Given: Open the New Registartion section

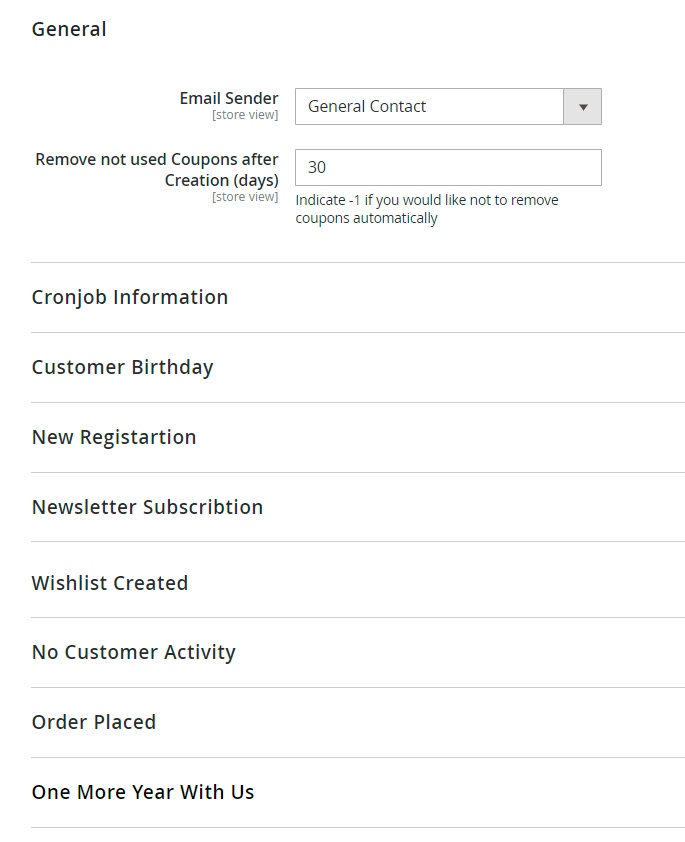Looking at the screenshot, I should click(114, 437).
